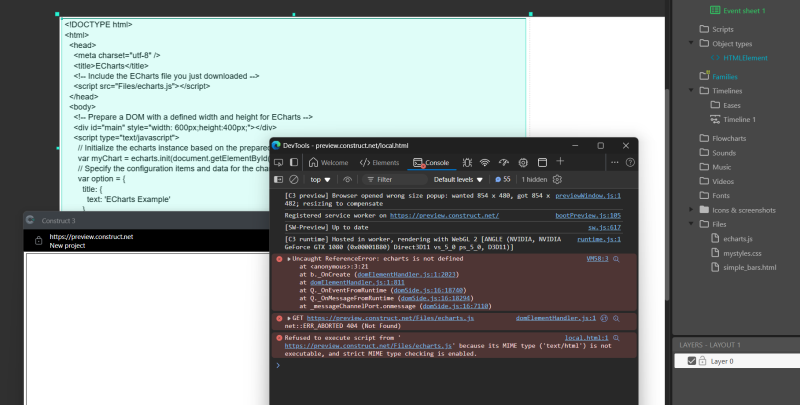This screenshot has height=405, width=800.
Task: Expand the Icons & screenshots folder arrow
Action: point(691,210)
